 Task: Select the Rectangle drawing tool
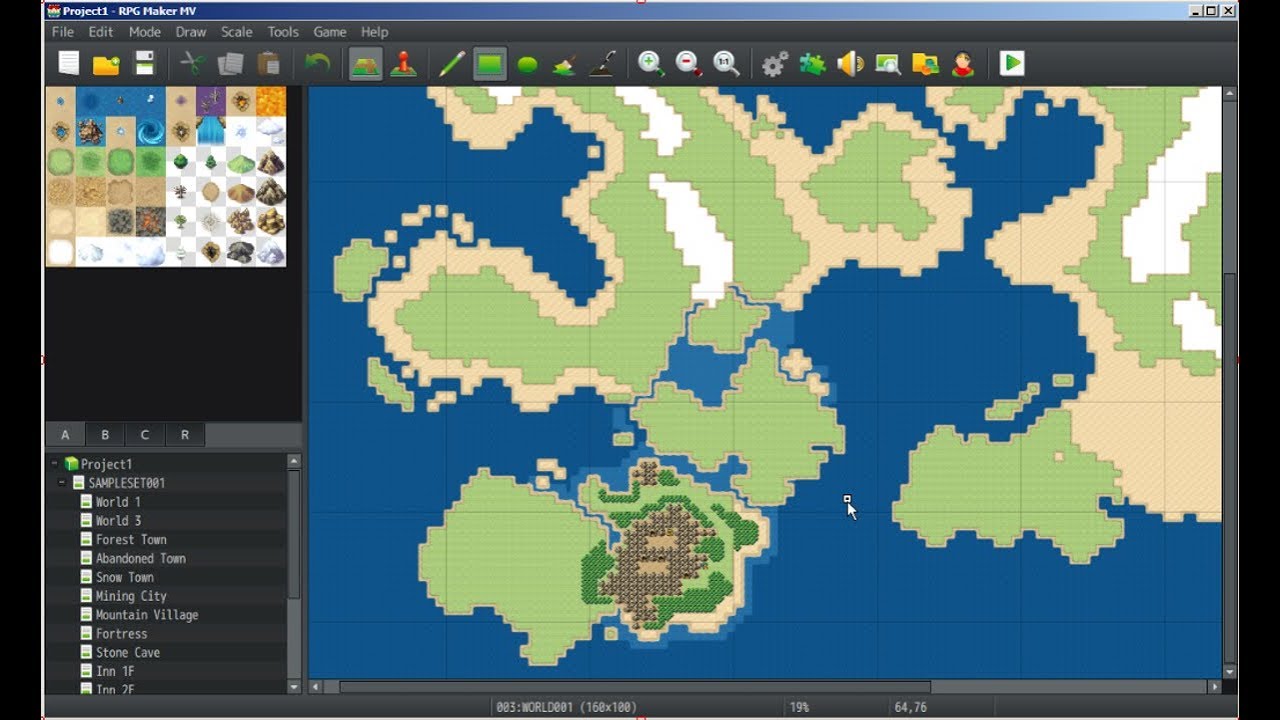pos(489,64)
